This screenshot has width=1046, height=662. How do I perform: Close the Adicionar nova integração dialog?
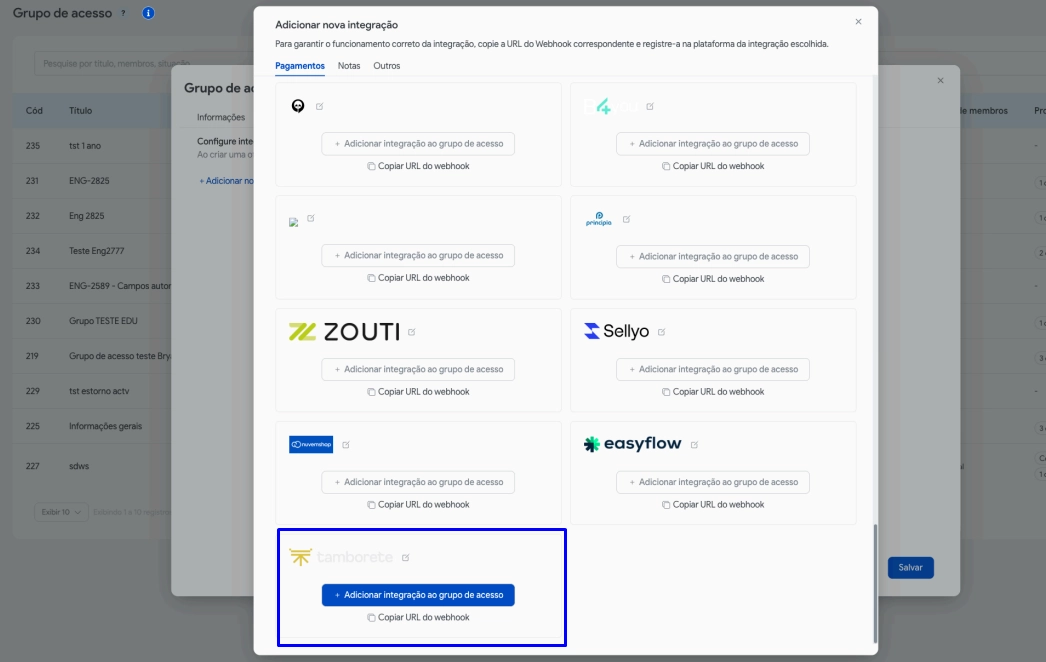[x=858, y=21]
